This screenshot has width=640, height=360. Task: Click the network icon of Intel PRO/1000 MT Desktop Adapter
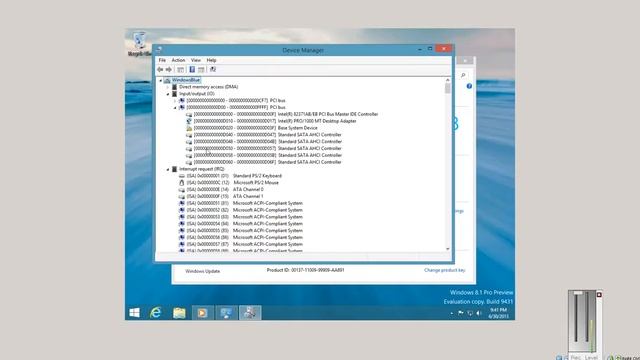point(189,121)
